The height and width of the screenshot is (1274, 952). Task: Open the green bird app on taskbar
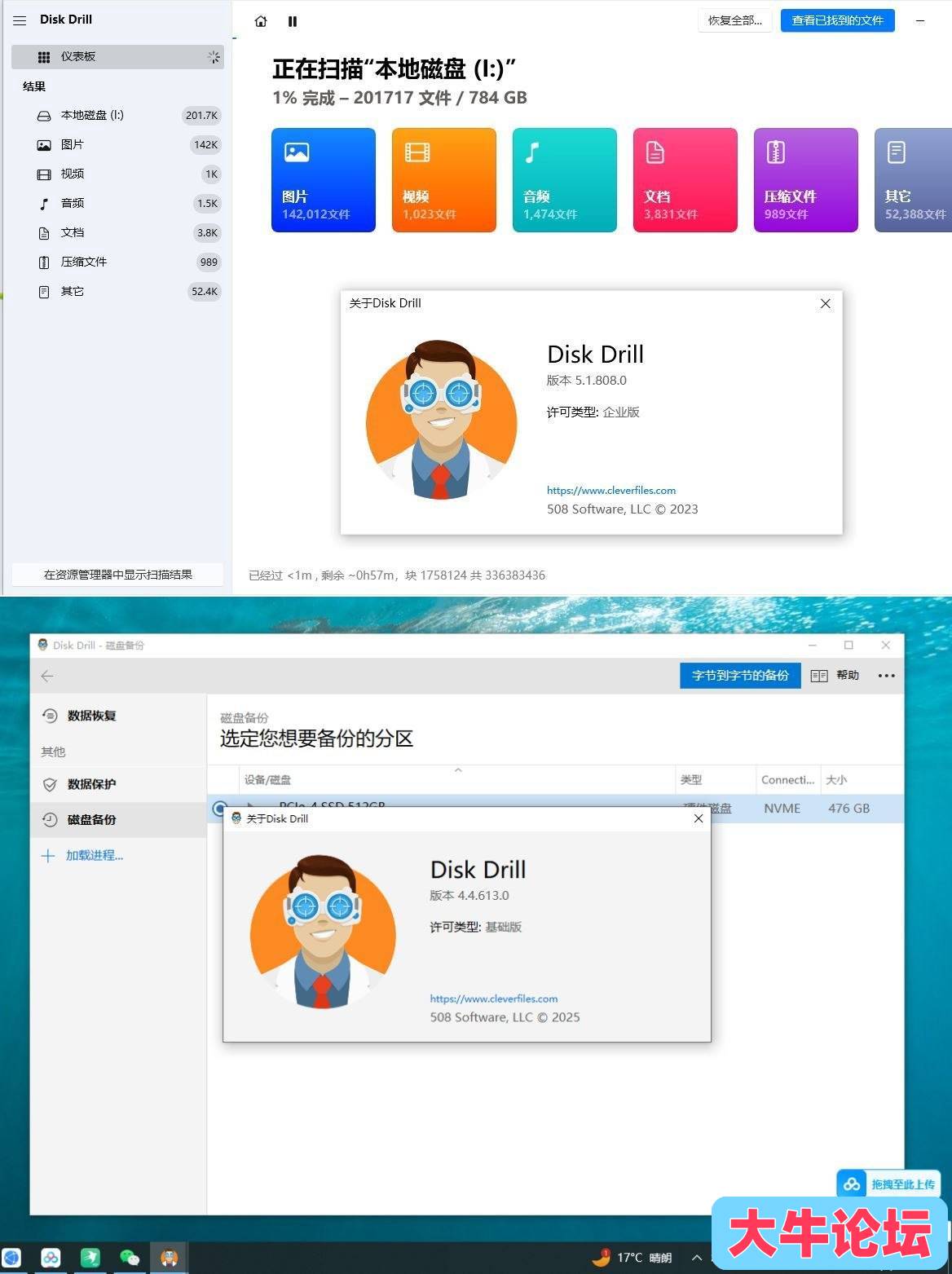90,1258
